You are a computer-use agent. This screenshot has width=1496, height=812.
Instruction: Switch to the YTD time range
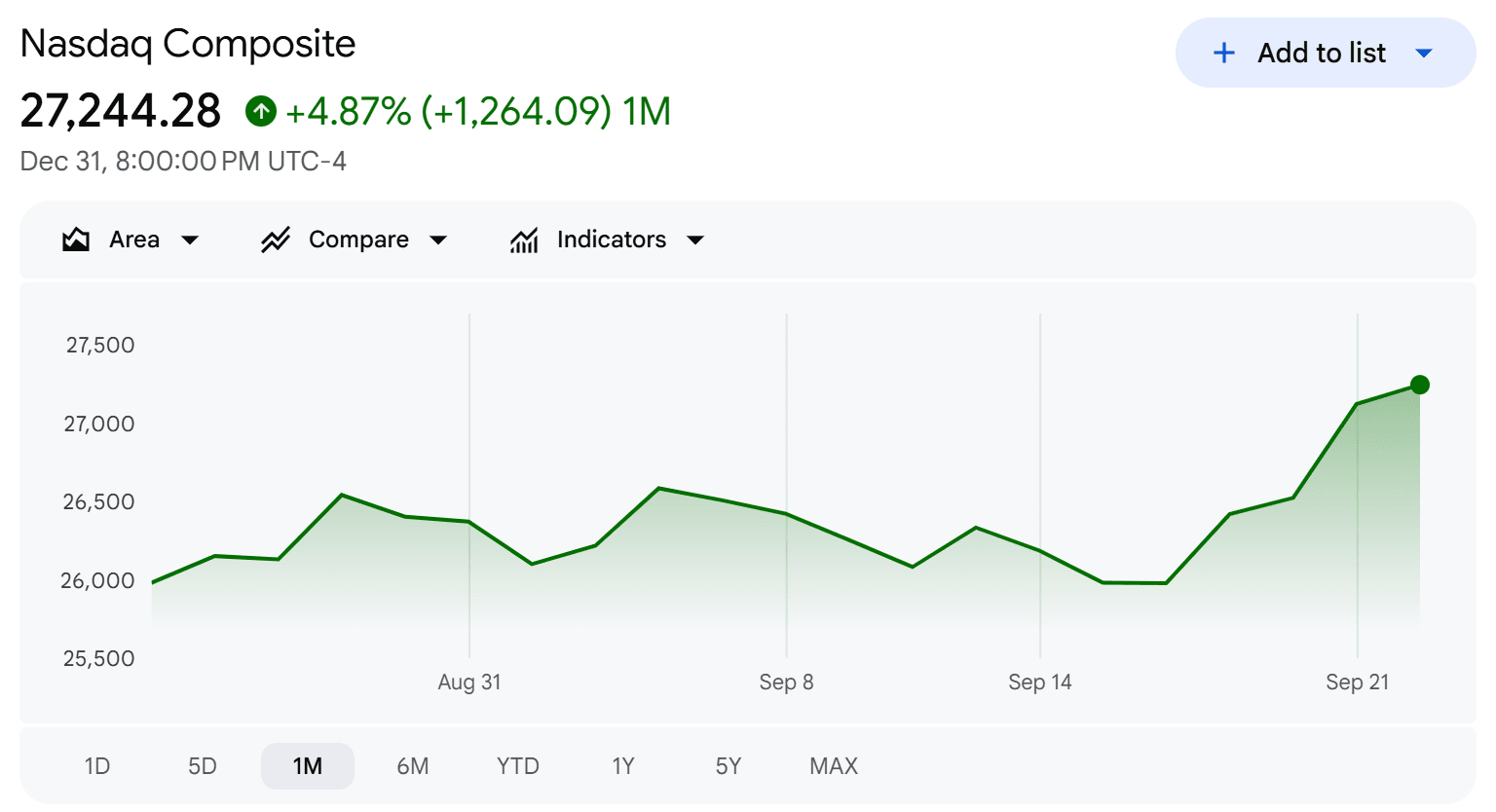pyautogui.click(x=518, y=766)
